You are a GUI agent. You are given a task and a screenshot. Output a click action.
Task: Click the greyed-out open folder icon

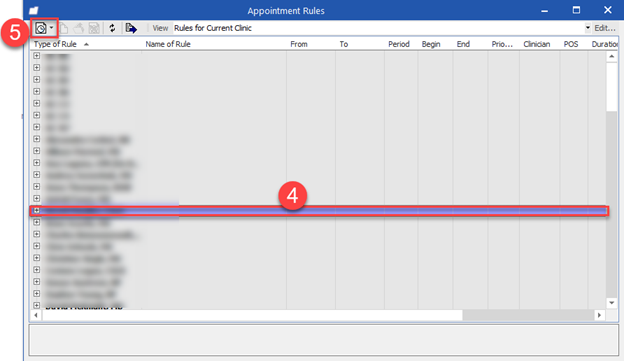click(79, 28)
